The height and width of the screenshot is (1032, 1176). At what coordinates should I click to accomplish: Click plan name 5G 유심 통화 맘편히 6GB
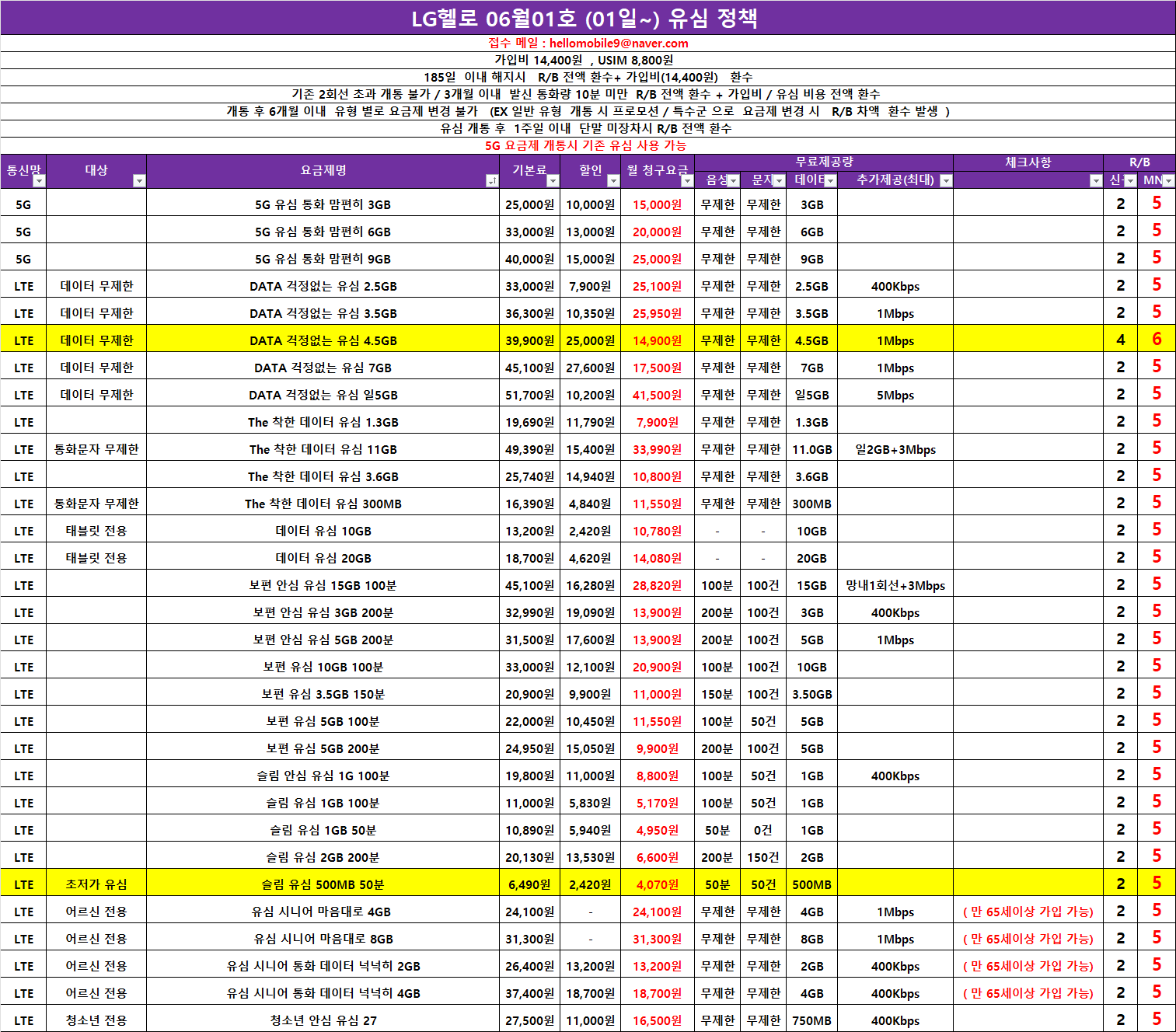(x=323, y=232)
